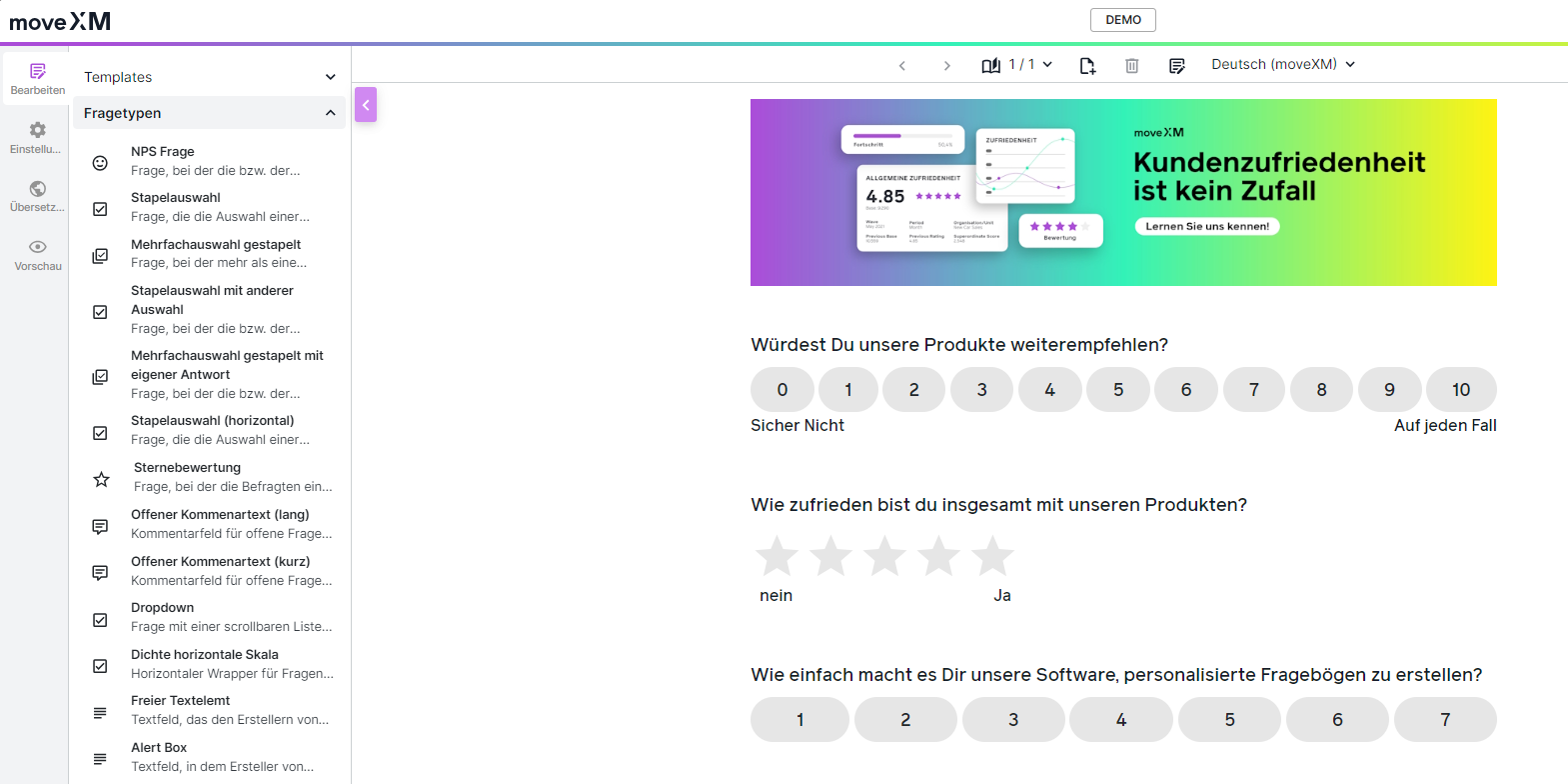The image size is (1568, 784).
Task: Click Lernen Sie uns kennen! banner button
Action: coord(1207,226)
